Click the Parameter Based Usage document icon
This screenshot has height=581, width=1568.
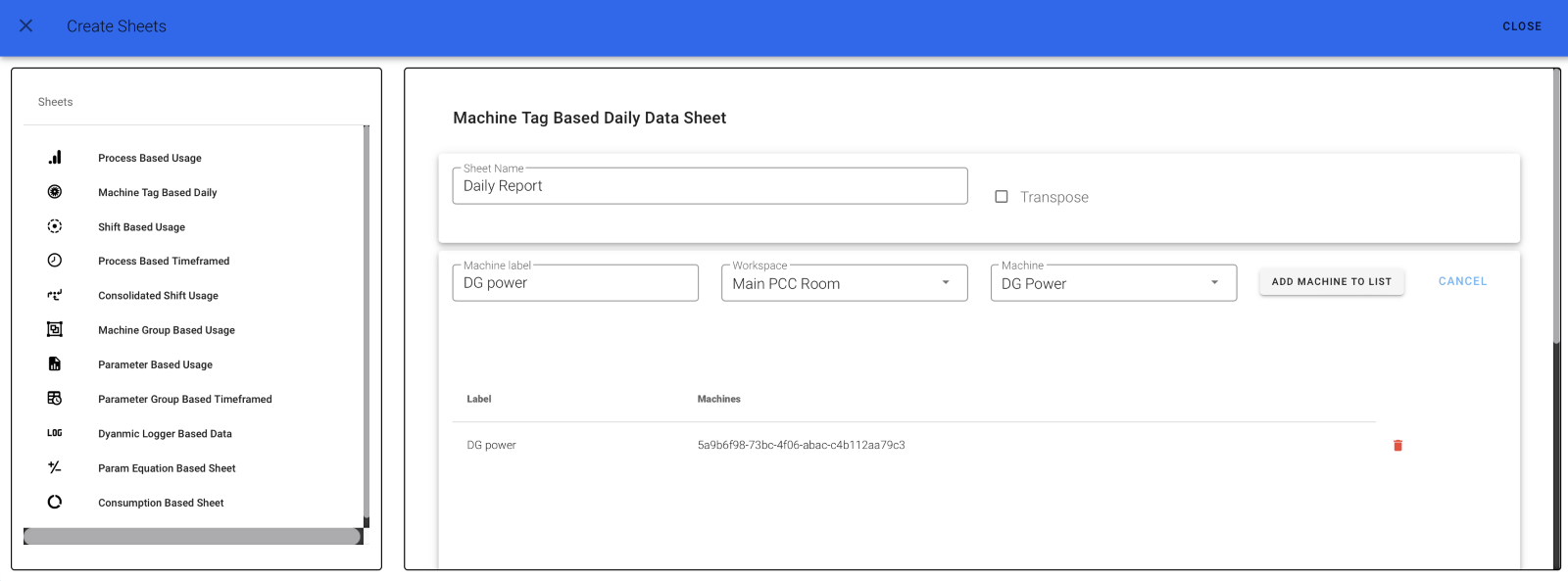54,363
